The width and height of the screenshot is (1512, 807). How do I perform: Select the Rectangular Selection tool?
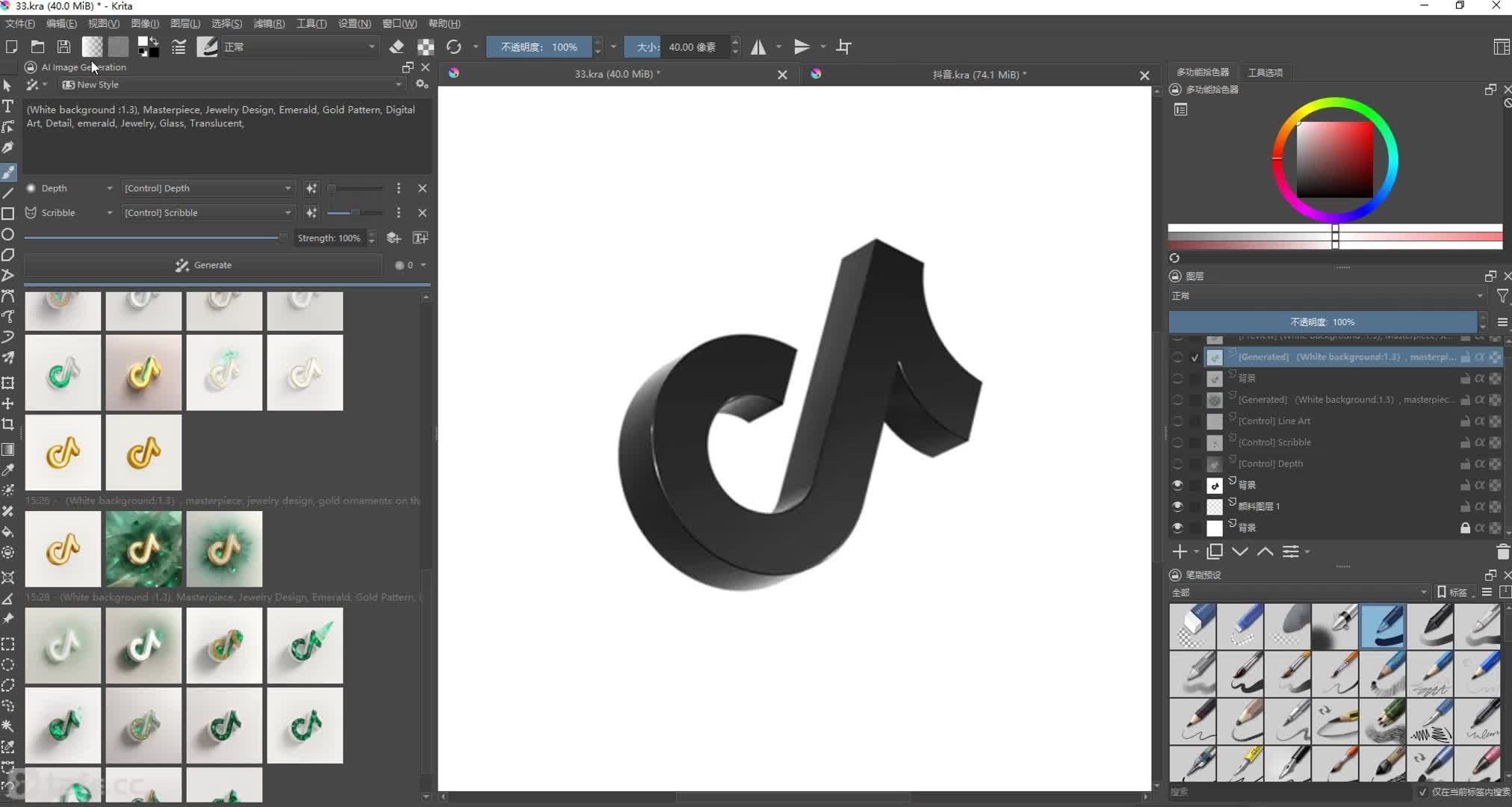pyautogui.click(x=8, y=644)
